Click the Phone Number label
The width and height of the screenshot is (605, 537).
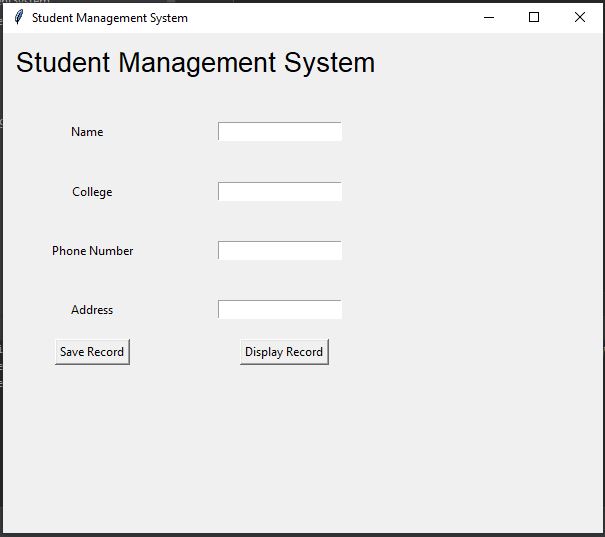[93, 251]
